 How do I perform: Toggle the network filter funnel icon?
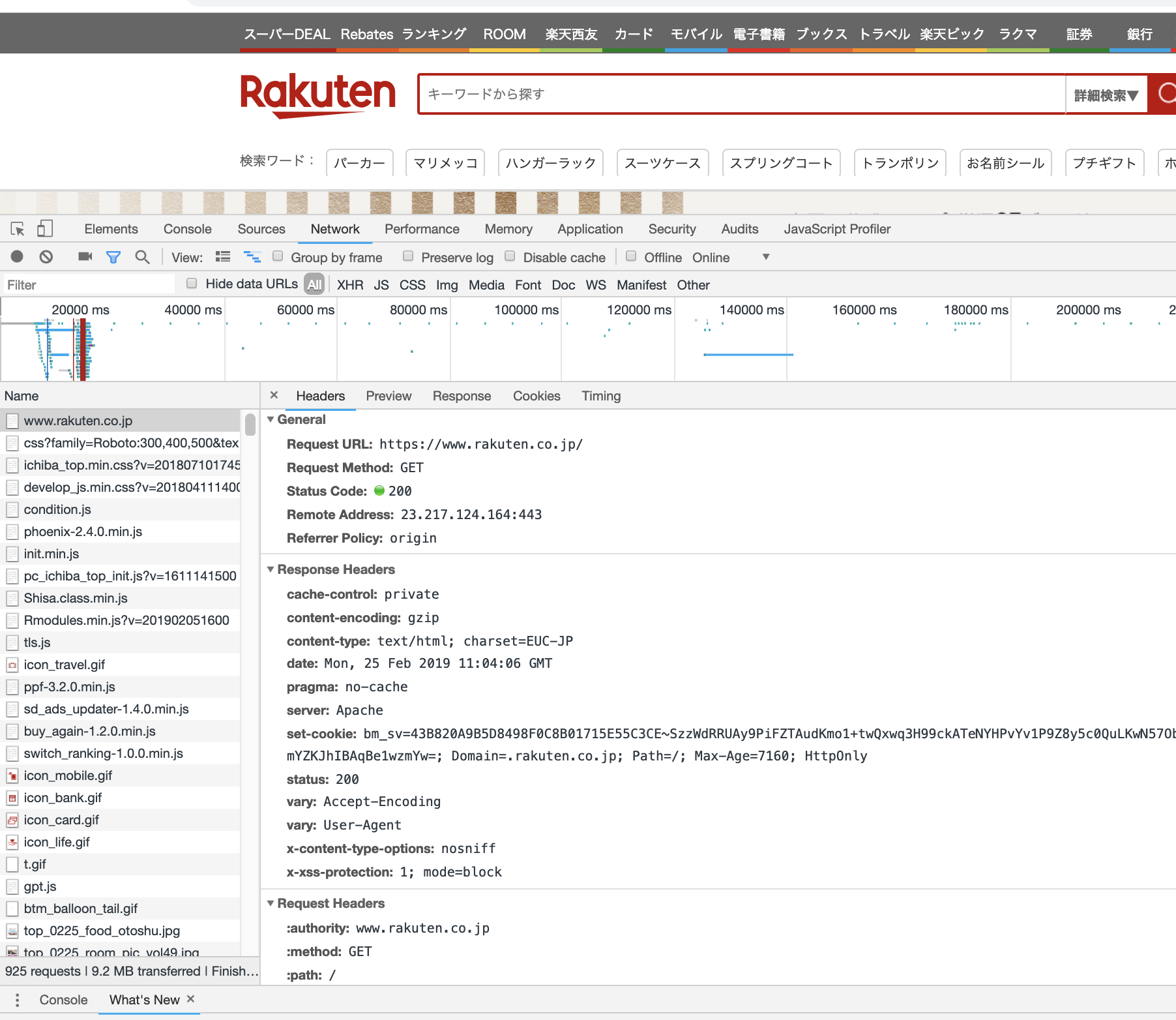click(x=113, y=257)
